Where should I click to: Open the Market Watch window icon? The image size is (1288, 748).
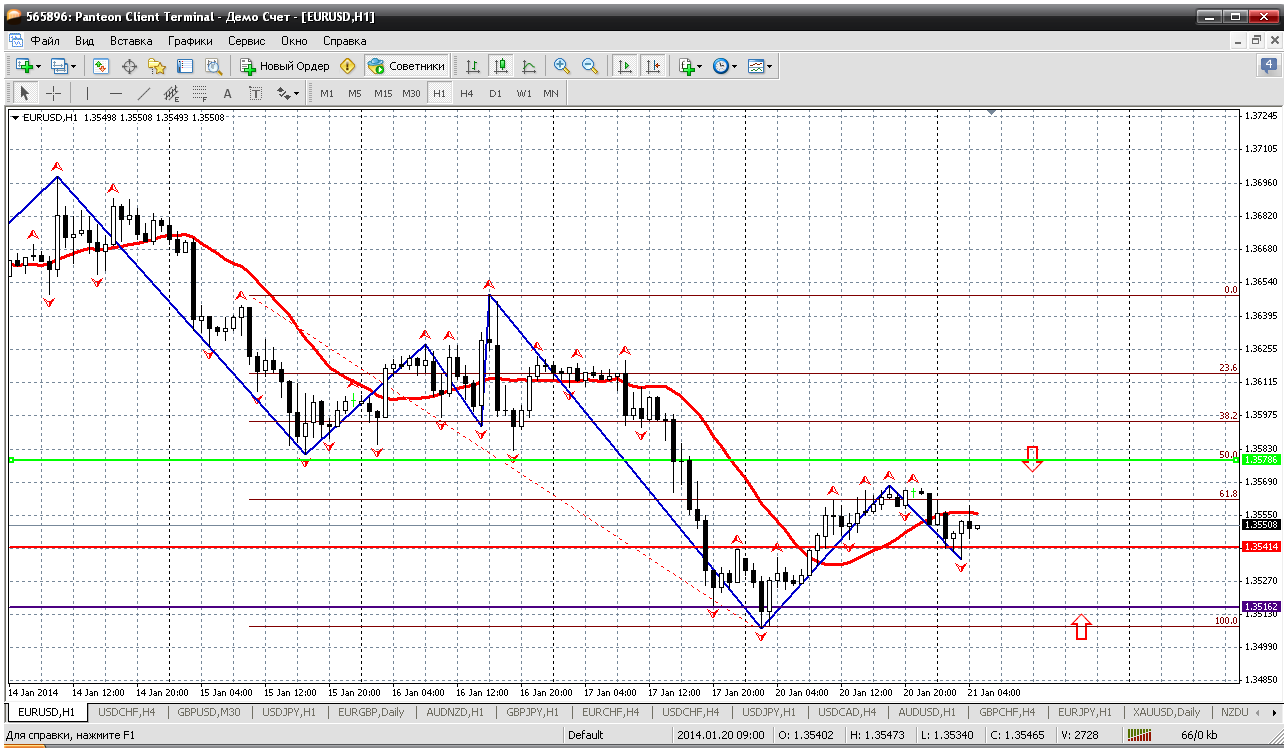coord(101,66)
